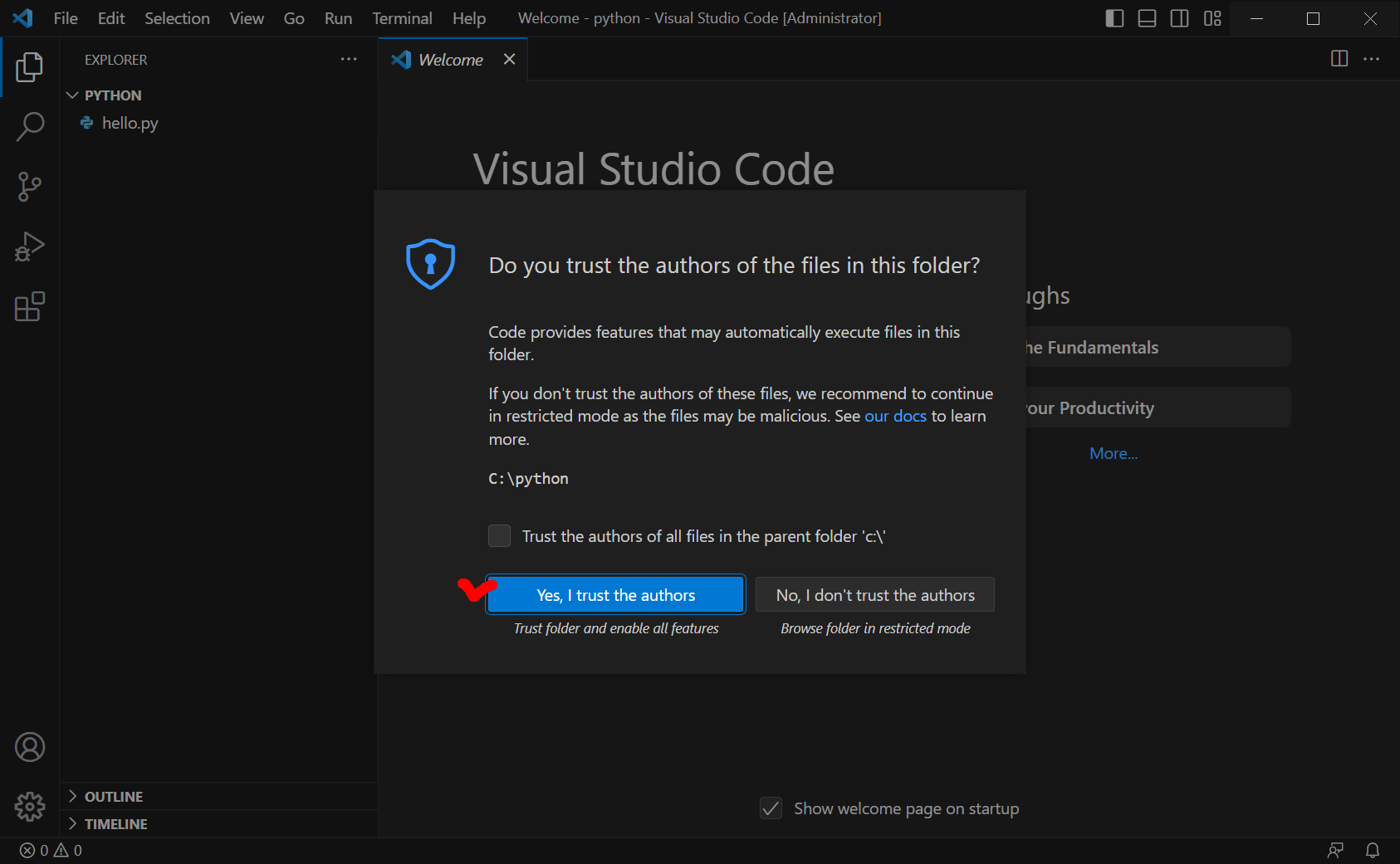This screenshot has height=864, width=1400.
Task: Click Yes, I trust the authors
Action: [x=615, y=595]
